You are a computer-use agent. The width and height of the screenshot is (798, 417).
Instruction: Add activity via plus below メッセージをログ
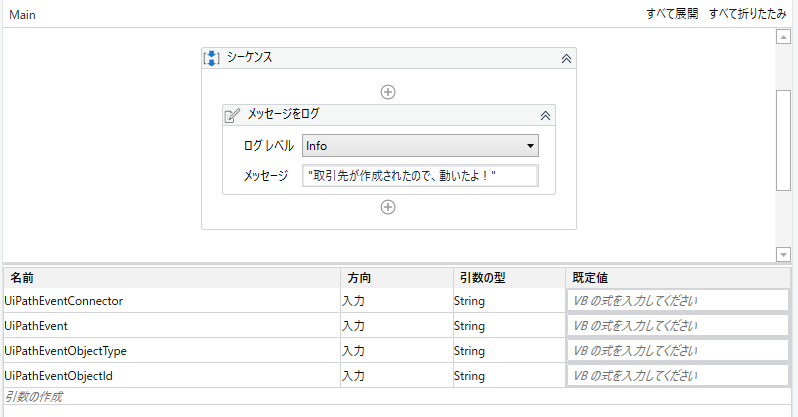[x=388, y=207]
